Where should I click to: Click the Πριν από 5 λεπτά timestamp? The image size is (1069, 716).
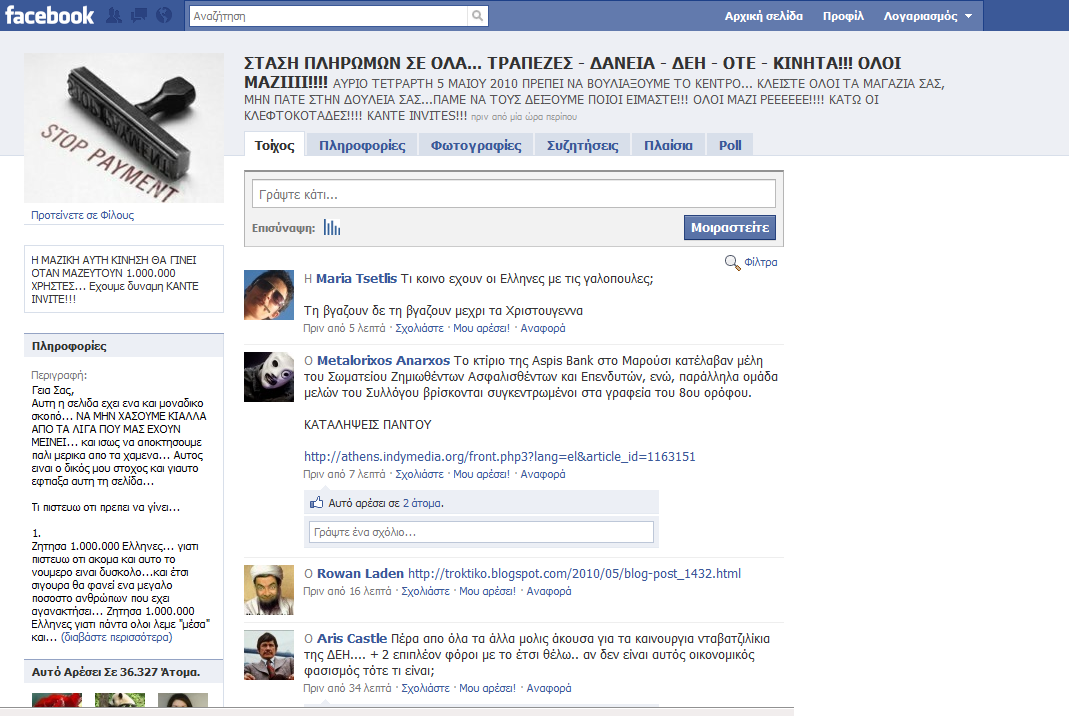[344, 329]
